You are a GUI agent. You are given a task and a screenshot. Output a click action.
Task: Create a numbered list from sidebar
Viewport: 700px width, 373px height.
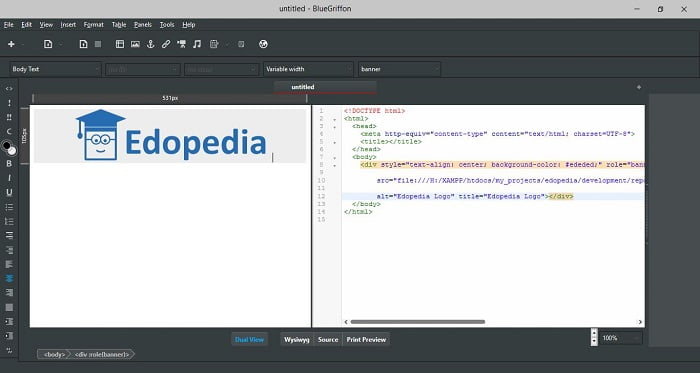tap(9, 221)
